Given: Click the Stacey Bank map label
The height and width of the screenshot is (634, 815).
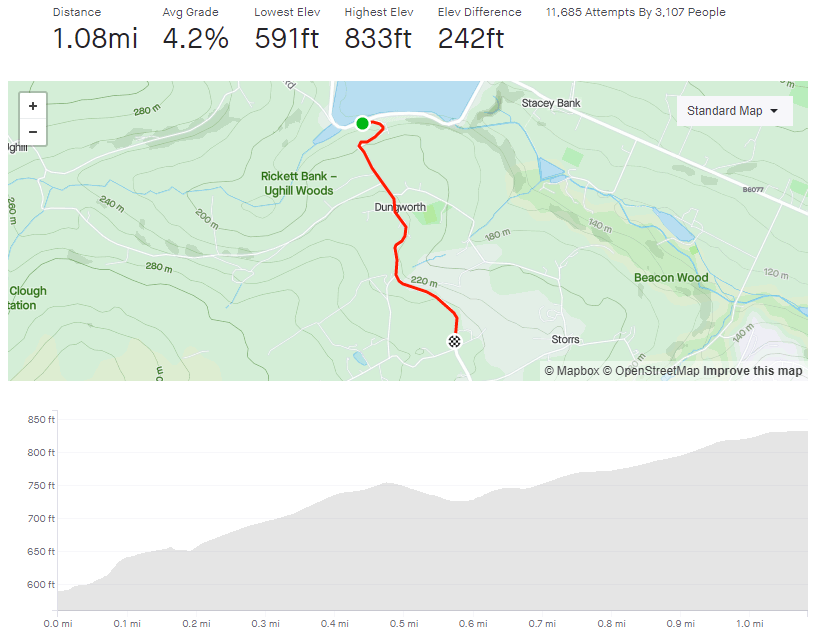Looking at the screenshot, I should click(551, 103).
